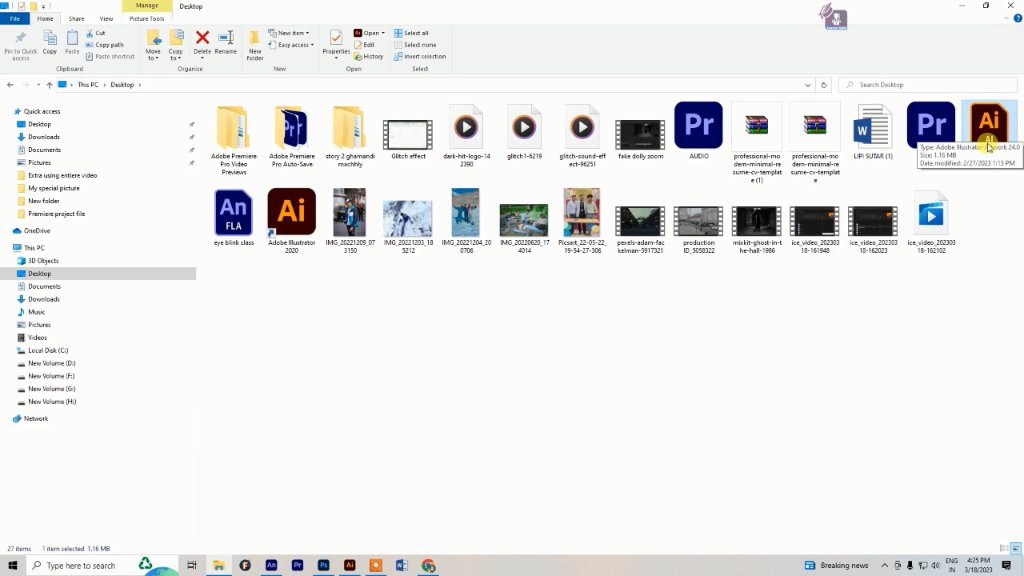Open the Share ribbon tab

point(76,19)
